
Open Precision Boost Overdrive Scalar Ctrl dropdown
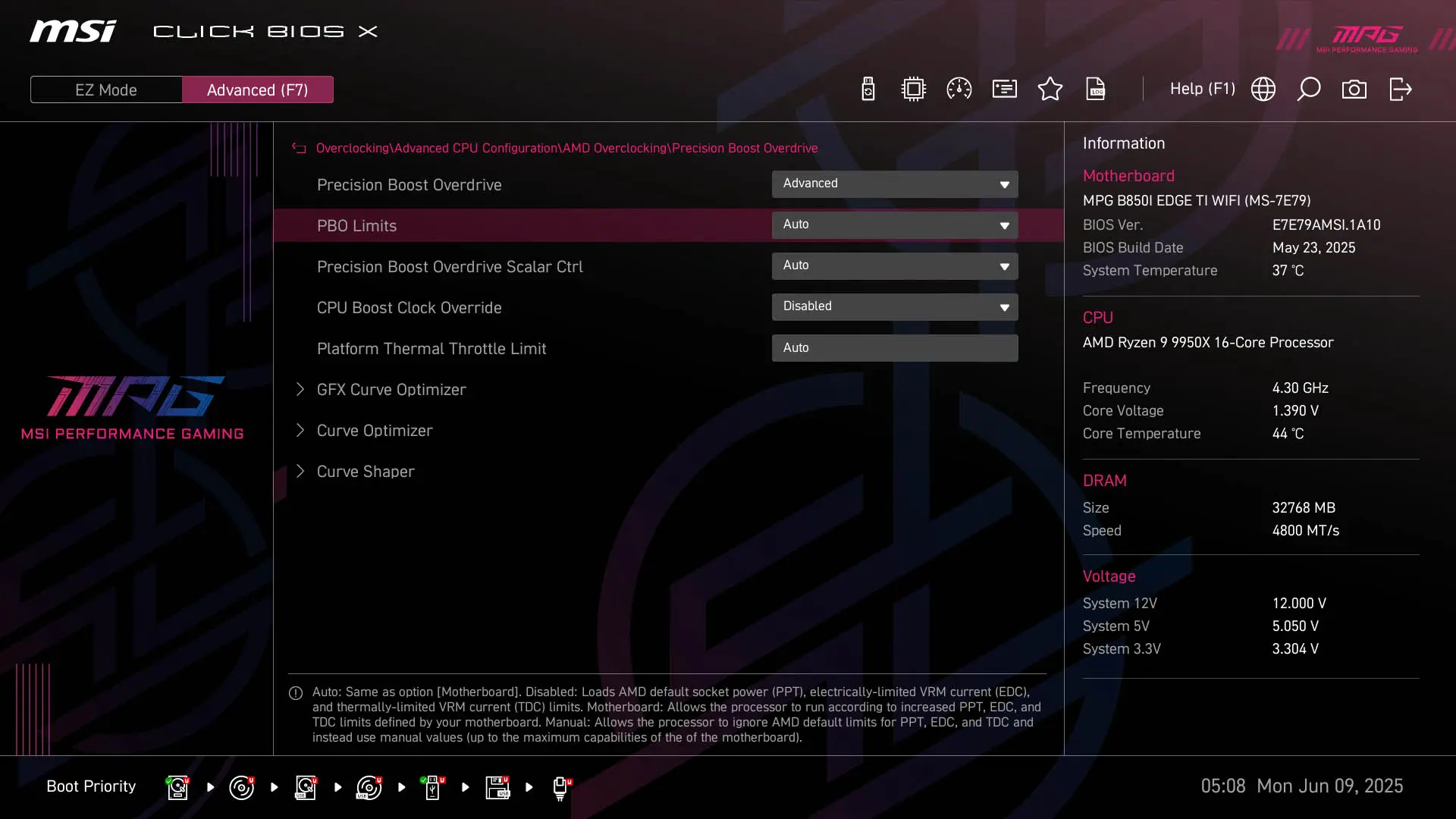tap(895, 265)
